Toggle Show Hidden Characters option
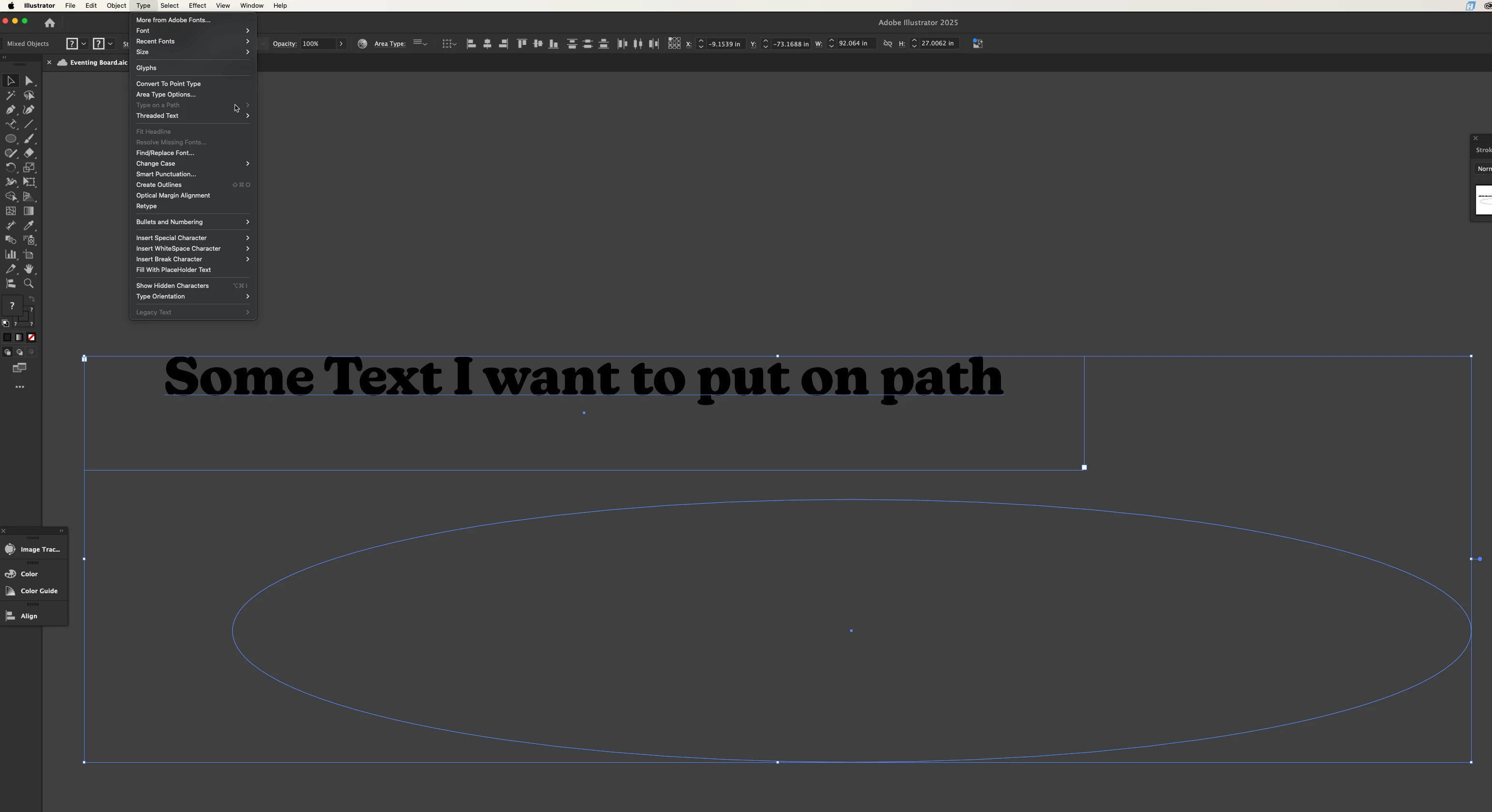This screenshot has width=1492, height=812. pos(172,285)
